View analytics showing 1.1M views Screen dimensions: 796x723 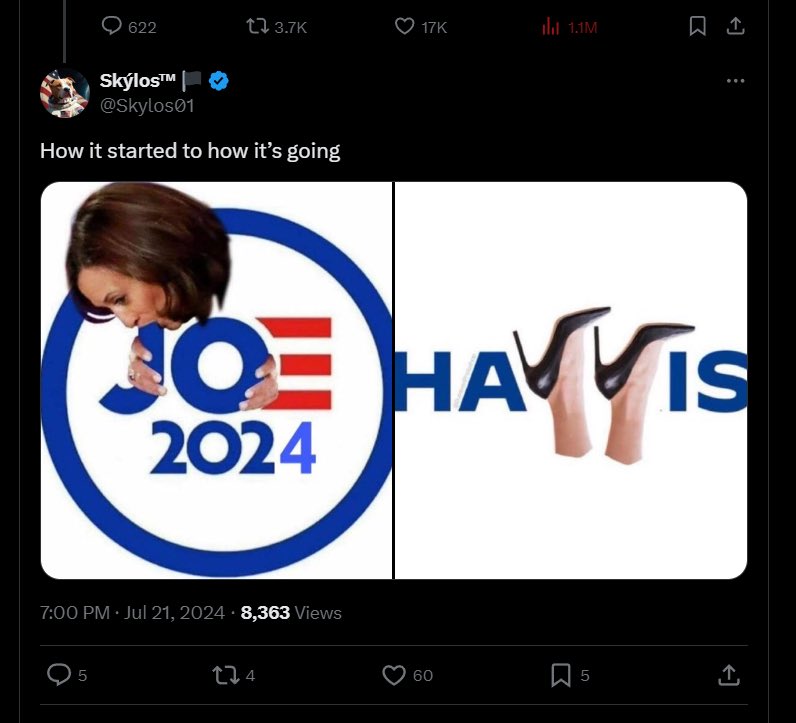[x=569, y=27]
